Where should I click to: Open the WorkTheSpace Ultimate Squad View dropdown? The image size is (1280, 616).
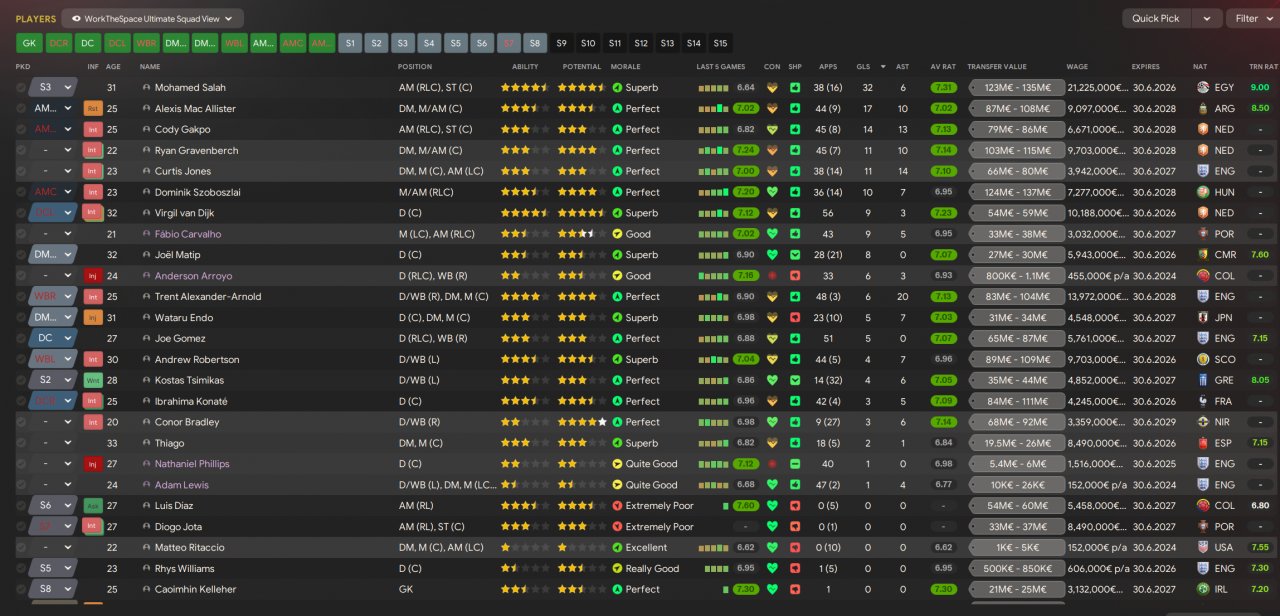(x=152, y=18)
